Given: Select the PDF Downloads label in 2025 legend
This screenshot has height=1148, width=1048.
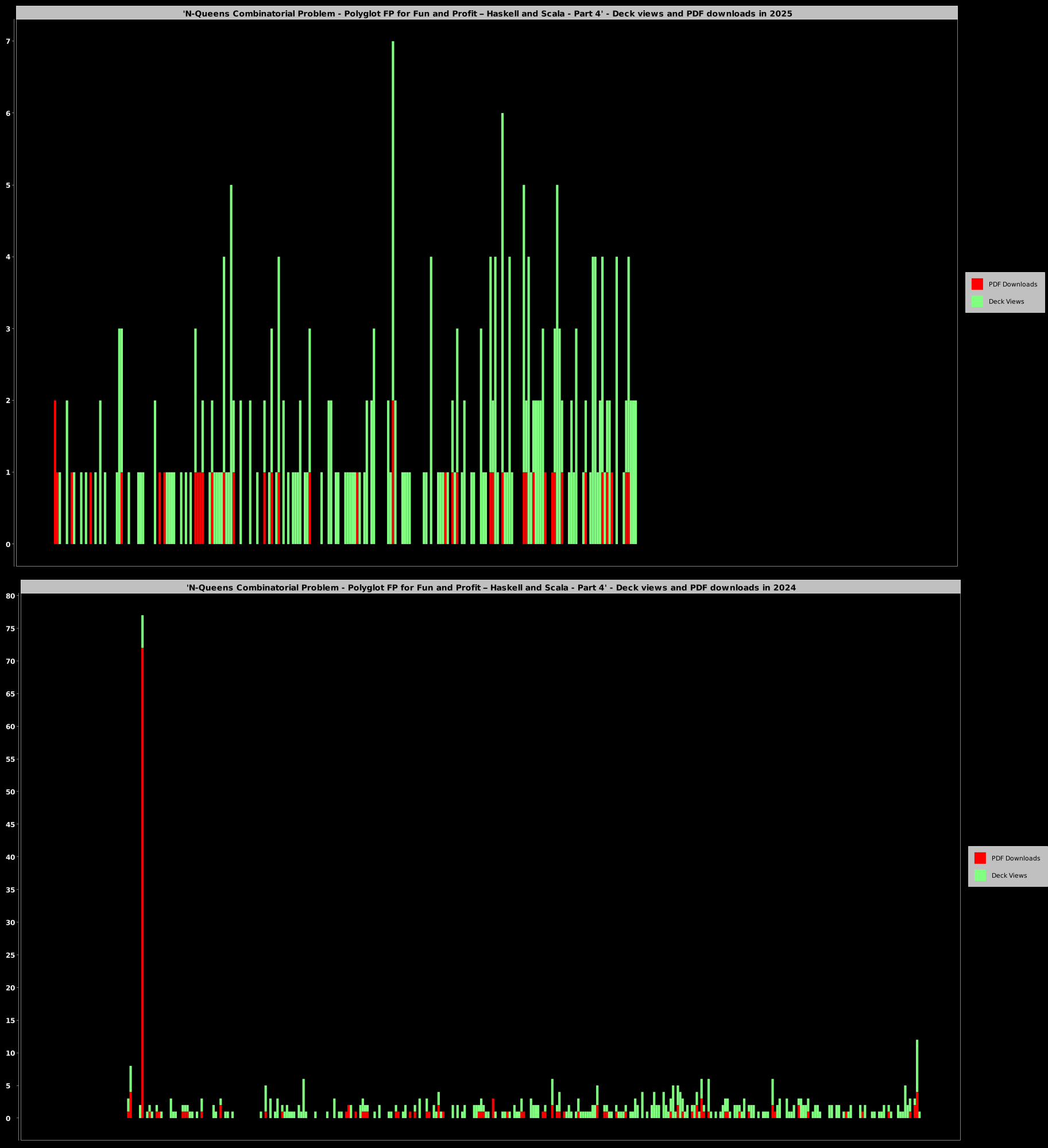Looking at the screenshot, I should [1013, 284].
